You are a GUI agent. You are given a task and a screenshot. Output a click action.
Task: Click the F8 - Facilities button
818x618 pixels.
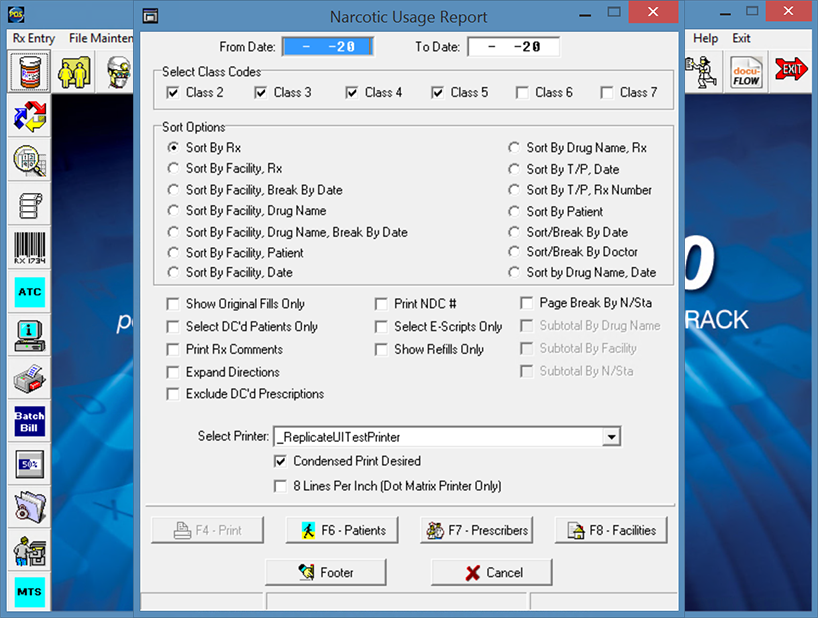coord(611,530)
